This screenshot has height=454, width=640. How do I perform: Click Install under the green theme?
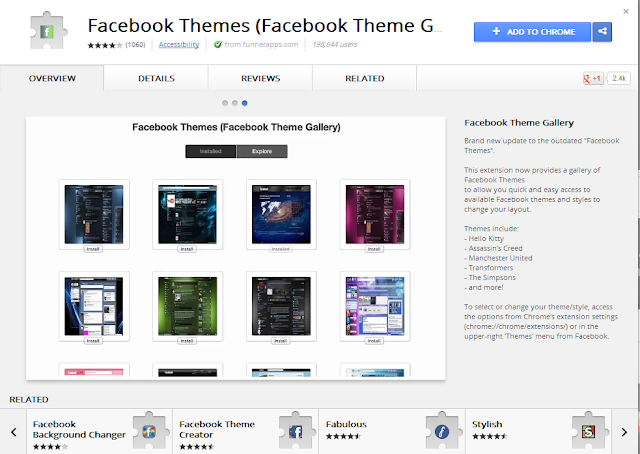187,341
